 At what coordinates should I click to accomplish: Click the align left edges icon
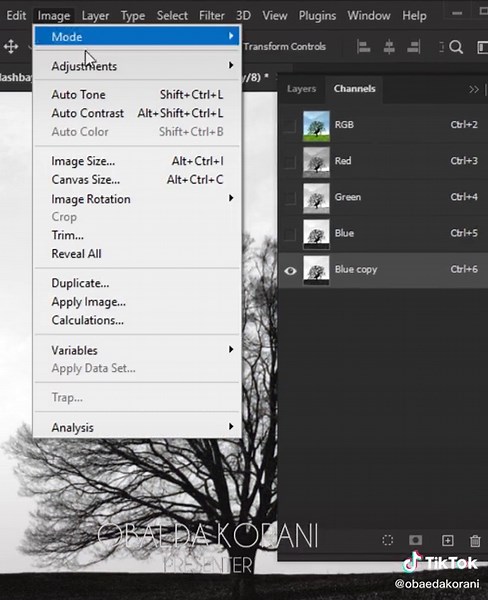click(363, 47)
